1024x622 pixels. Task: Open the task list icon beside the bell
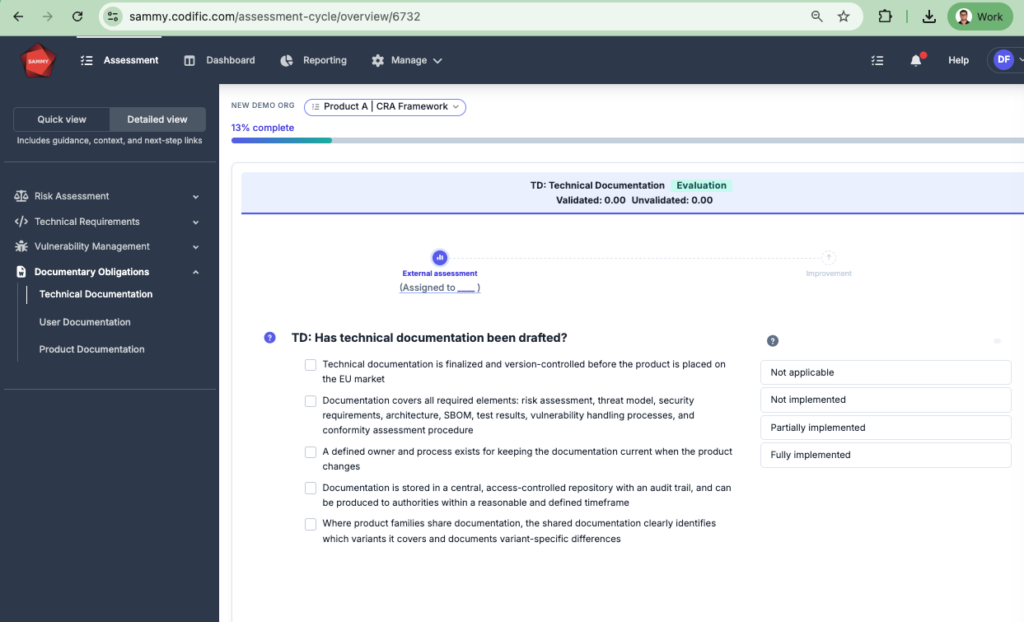coord(877,60)
